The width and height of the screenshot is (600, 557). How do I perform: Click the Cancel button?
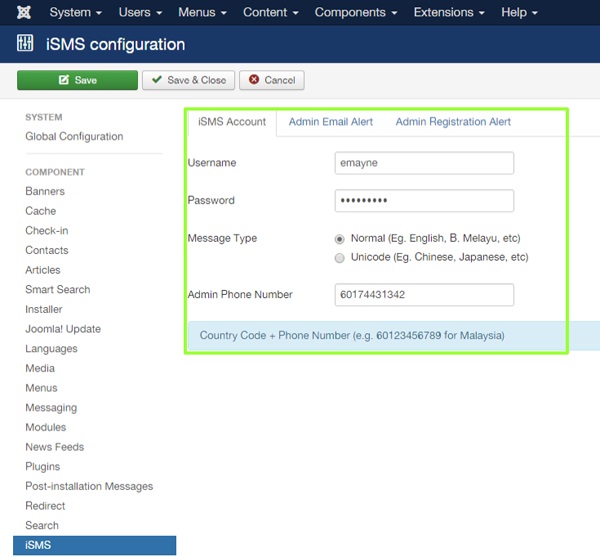[x=272, y=80]
